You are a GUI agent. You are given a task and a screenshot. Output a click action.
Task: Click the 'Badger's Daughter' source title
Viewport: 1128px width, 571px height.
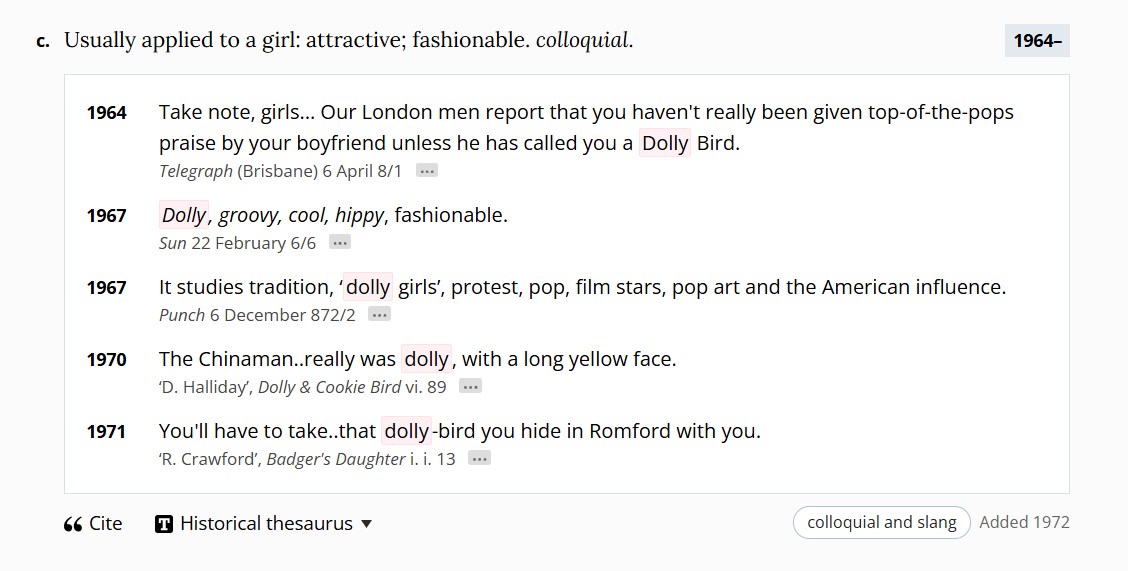pos(336,459)
